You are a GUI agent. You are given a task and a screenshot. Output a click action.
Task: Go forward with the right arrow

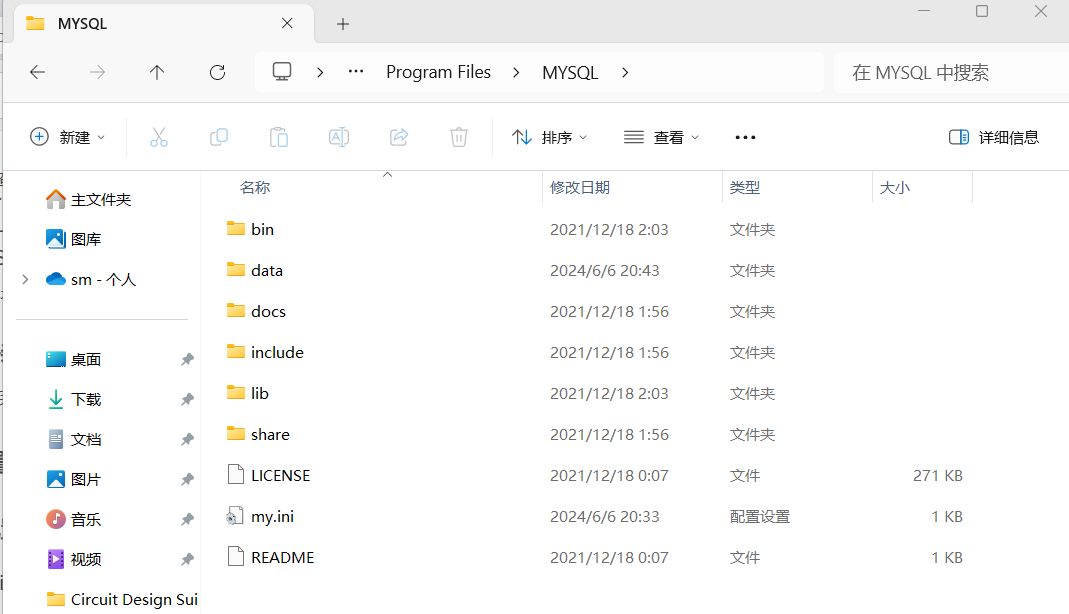(x=97, y=72)
